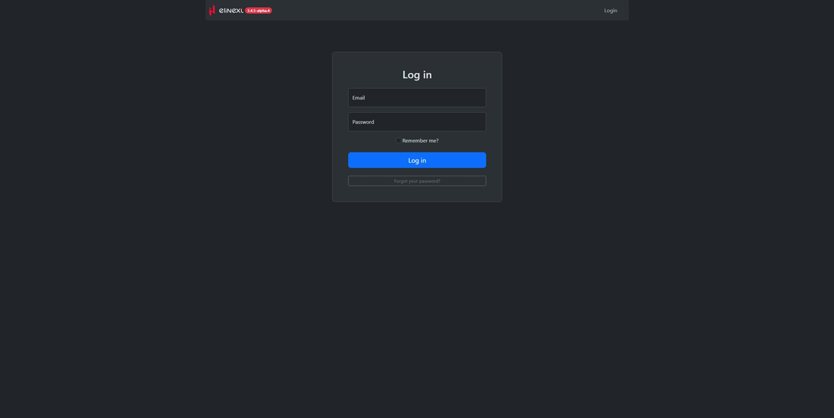Open the Login link in navbar
Screen dimensions: 834x418
click(x=610, y=11)
